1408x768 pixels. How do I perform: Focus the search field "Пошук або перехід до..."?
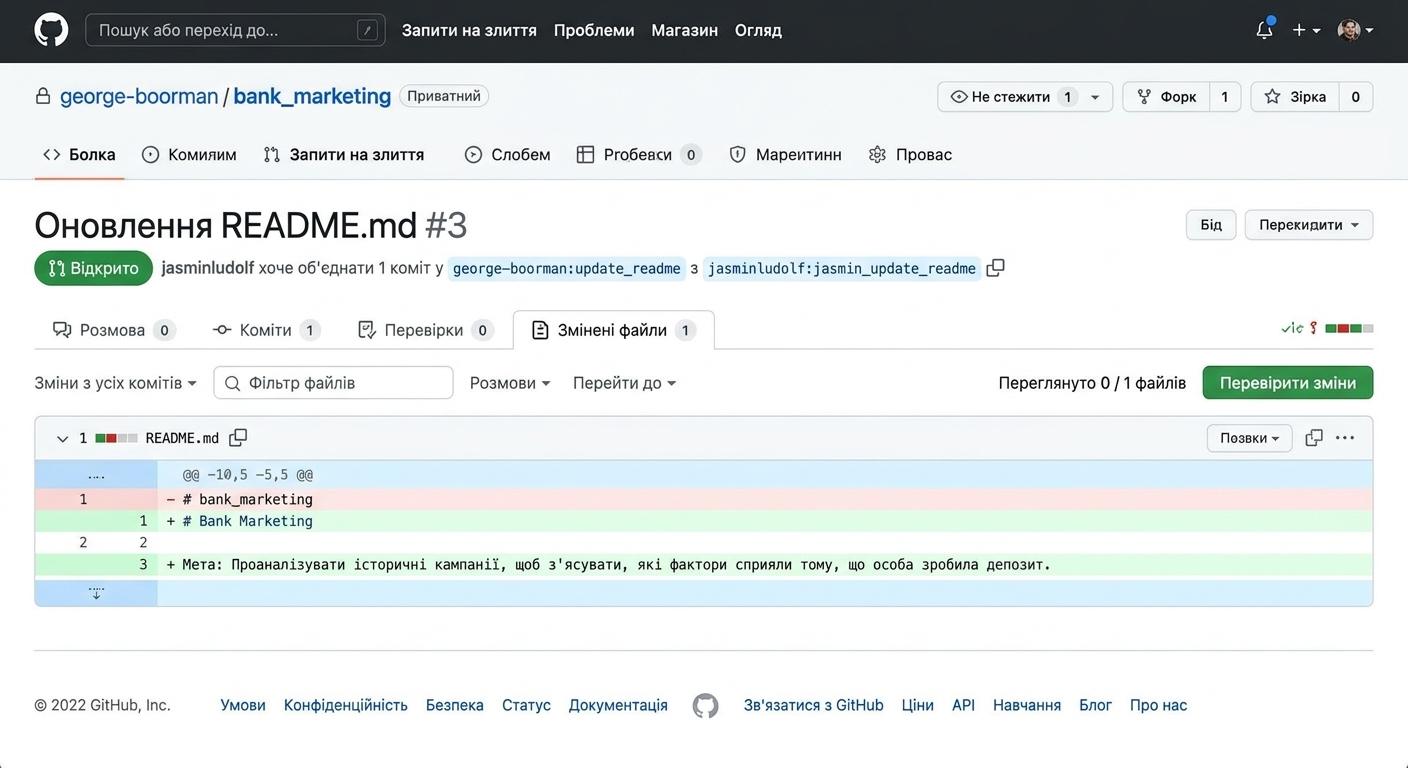click(x=235, y=30)
